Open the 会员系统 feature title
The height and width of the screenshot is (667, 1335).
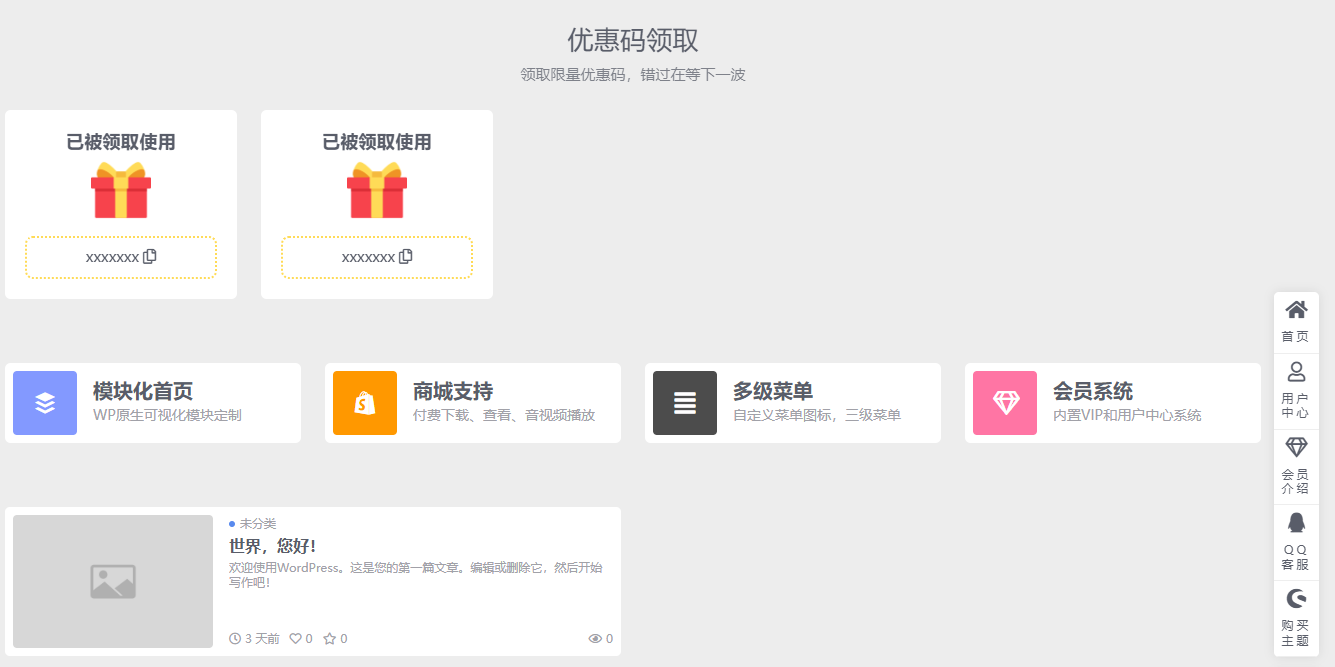[x=1092, y=391]
